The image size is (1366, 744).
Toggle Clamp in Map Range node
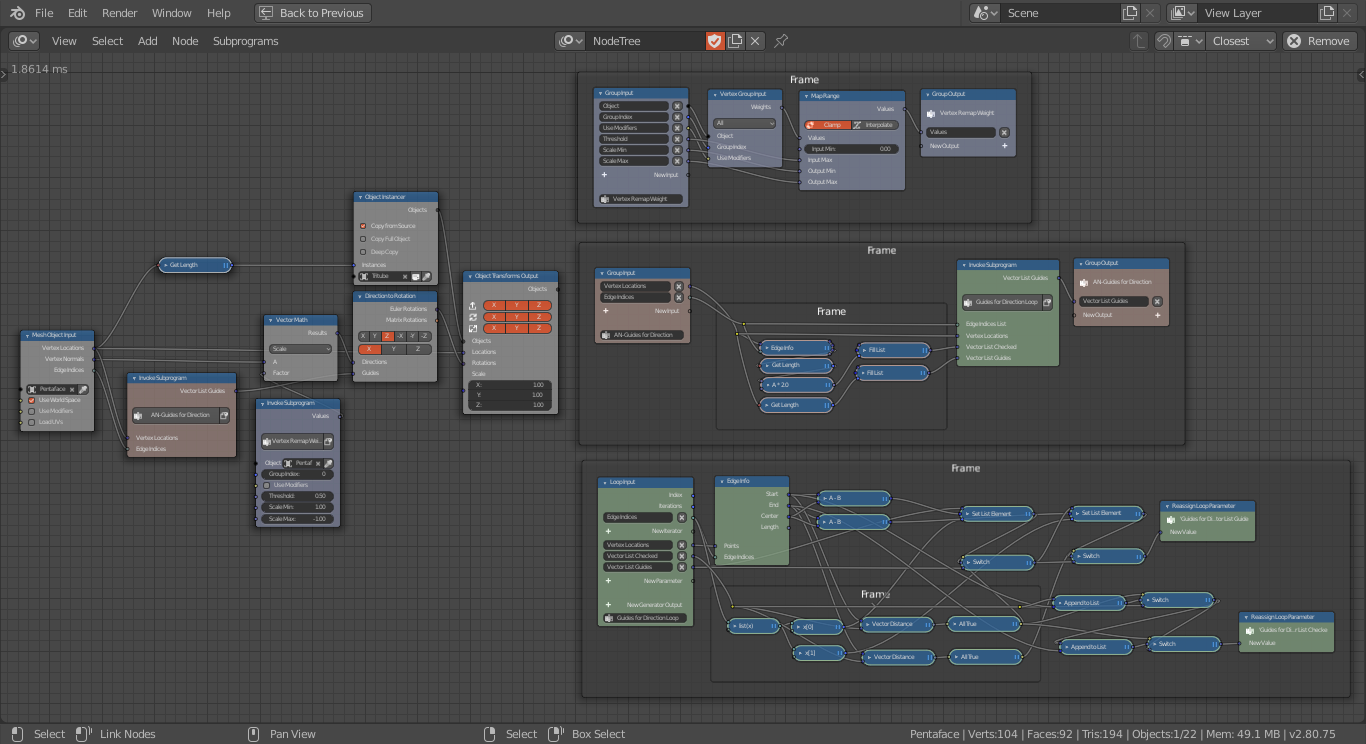pos(827,125)
